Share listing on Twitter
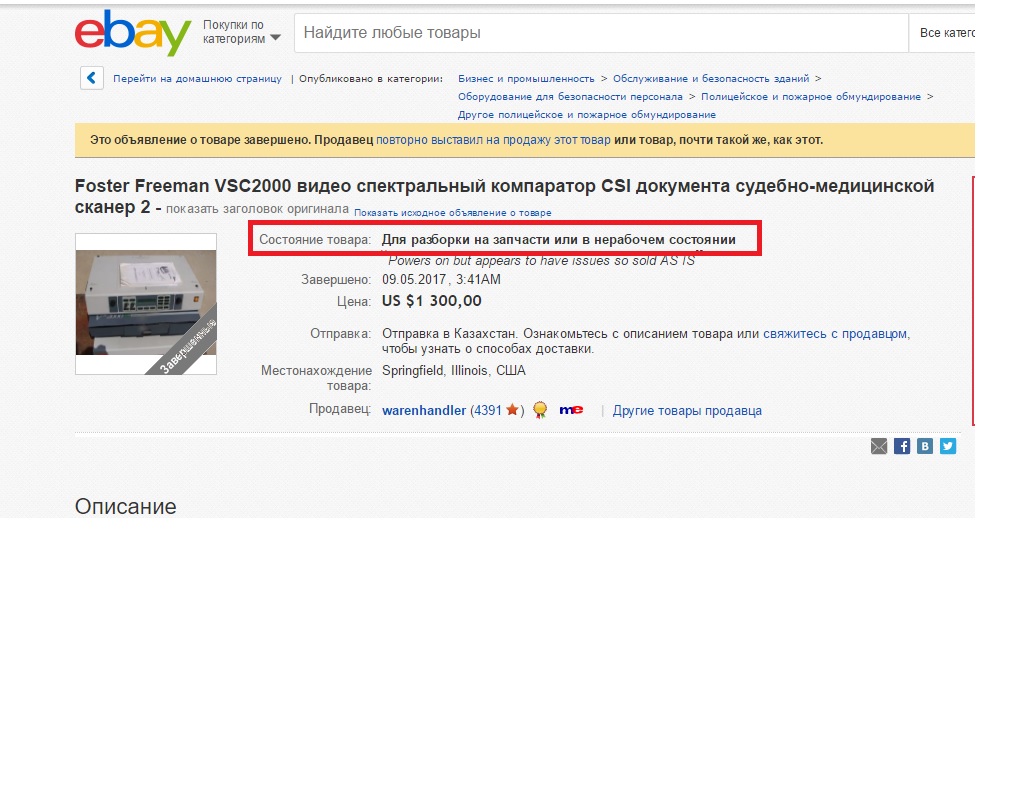This screenshot has height=800, width=1032. point(948,447)
